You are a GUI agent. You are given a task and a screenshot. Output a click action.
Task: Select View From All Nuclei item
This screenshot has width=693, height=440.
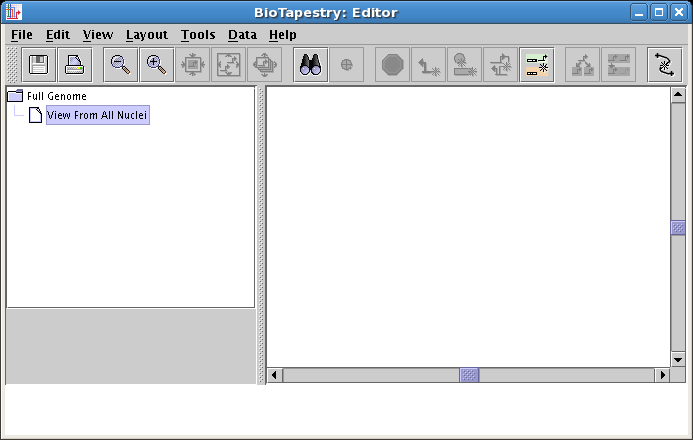point(97,115)
